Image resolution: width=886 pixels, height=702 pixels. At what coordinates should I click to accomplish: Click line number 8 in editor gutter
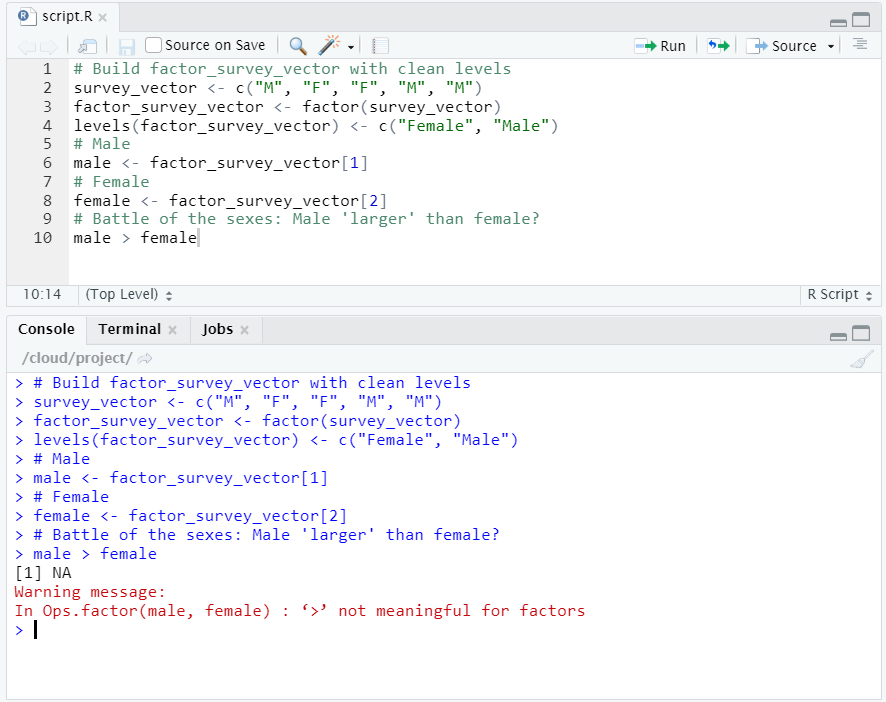point(47,201)
